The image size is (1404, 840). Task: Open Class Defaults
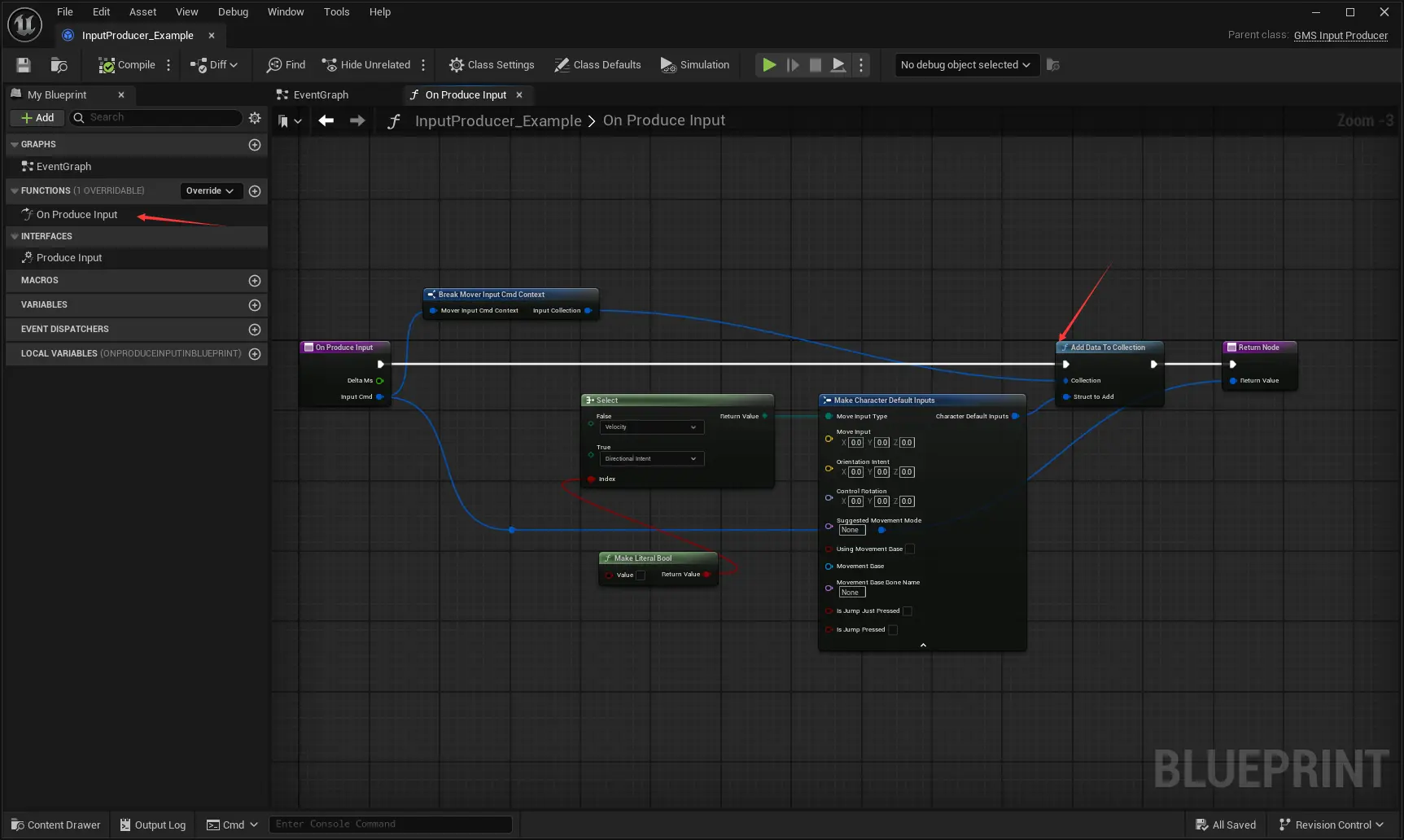pos(597,65)
